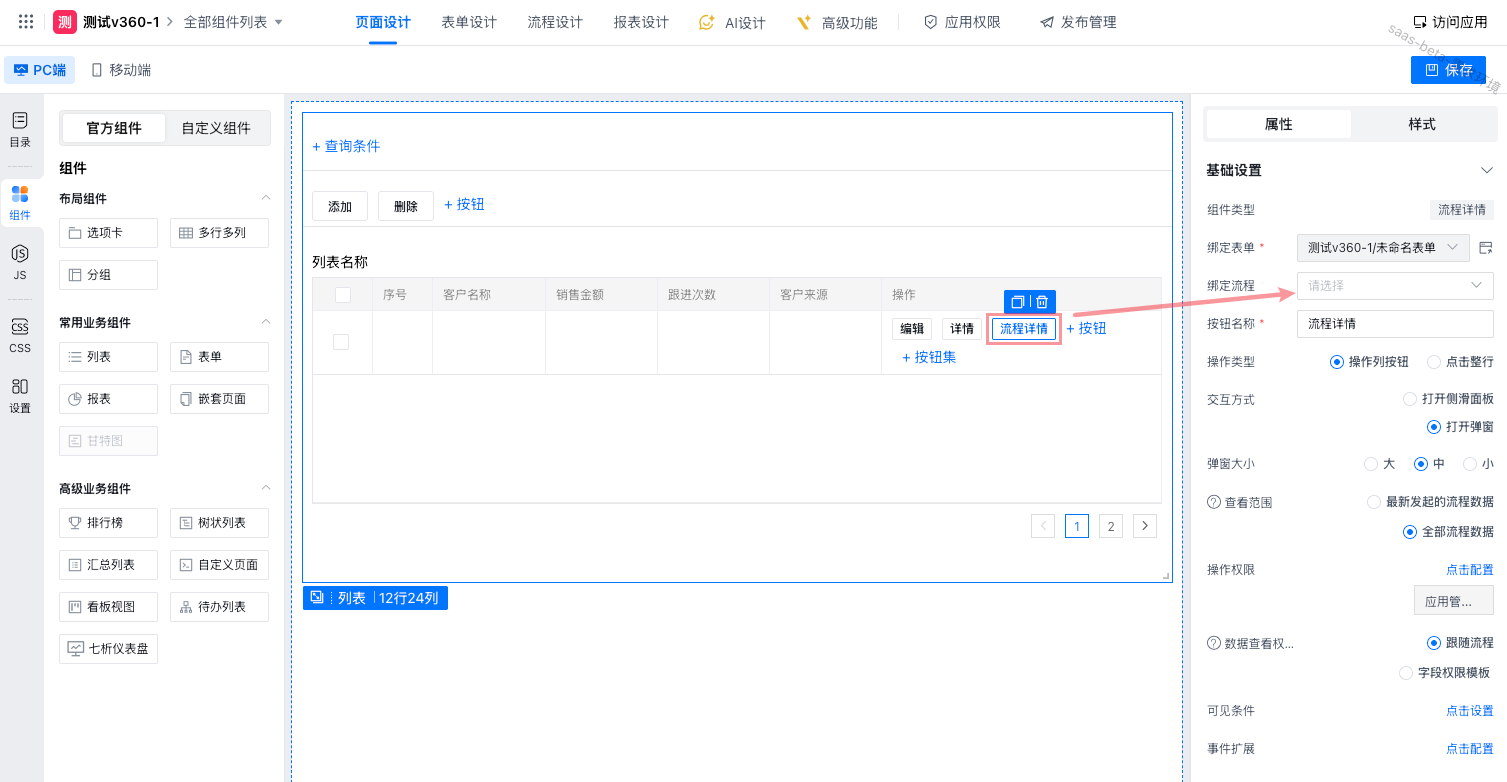Select the 点击整行 radio option
Image resolution: width=1507 pixels, height=782 pixels.
pyautogui.click(x=1433, y=362)
